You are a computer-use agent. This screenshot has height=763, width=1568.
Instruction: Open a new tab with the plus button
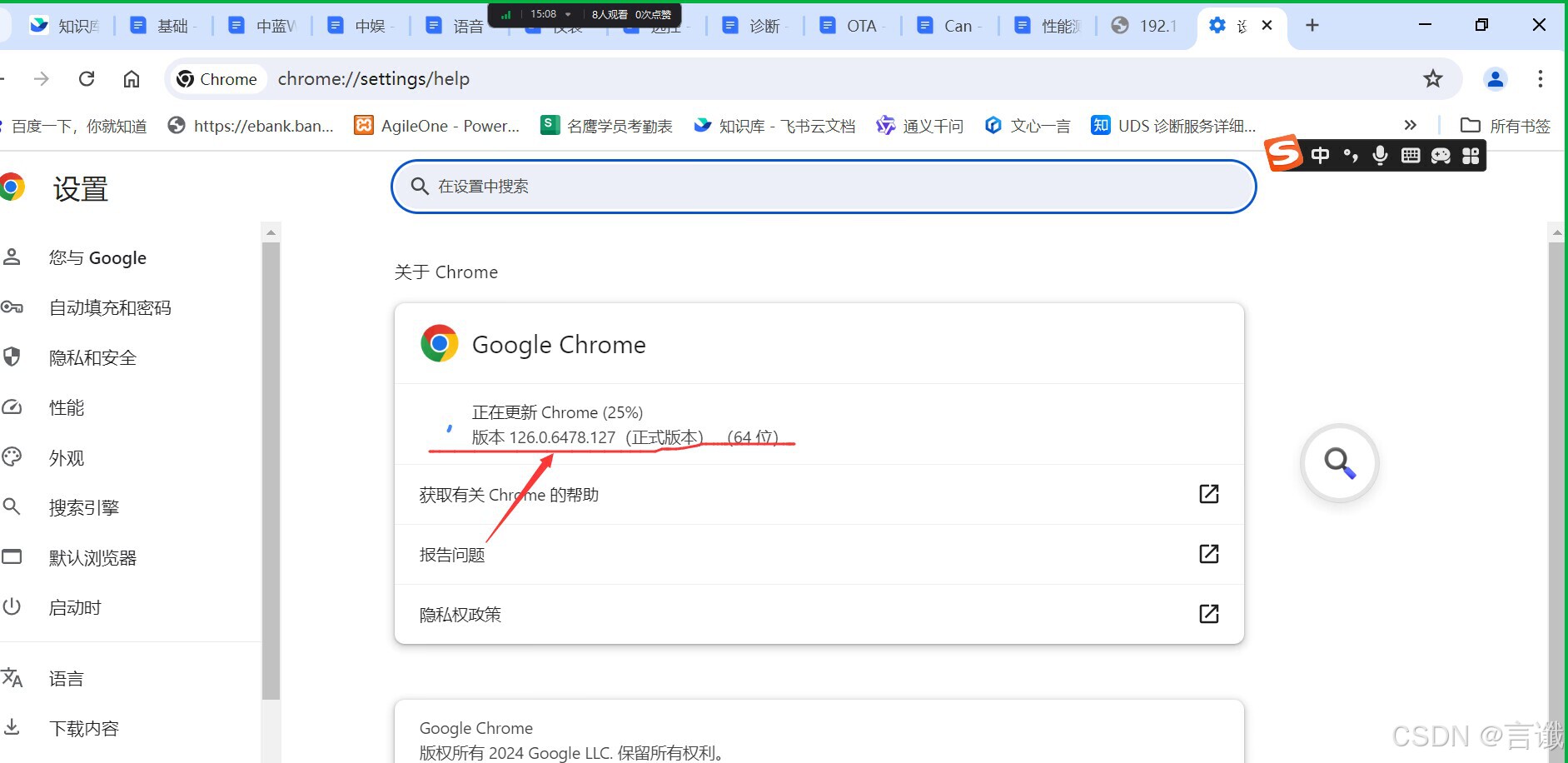1312,26
